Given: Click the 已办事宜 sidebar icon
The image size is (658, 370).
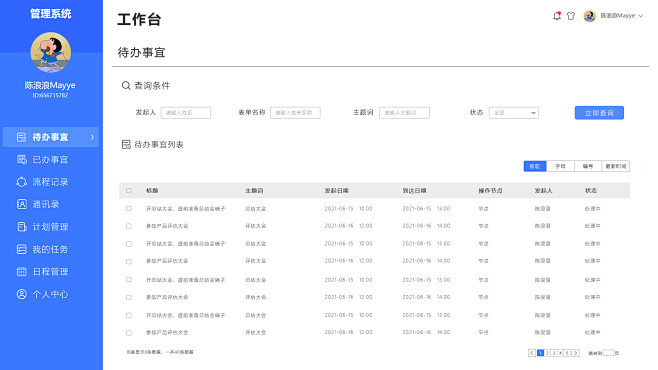Looking at the screenshot, I should (x=21, y=159).
